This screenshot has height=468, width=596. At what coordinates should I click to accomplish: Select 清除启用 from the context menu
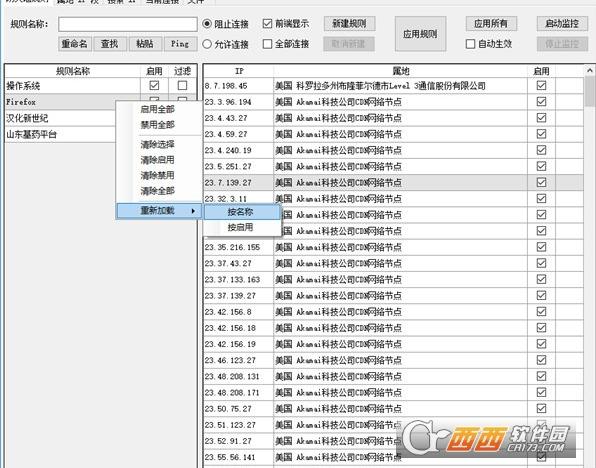[x=157, y=160]
